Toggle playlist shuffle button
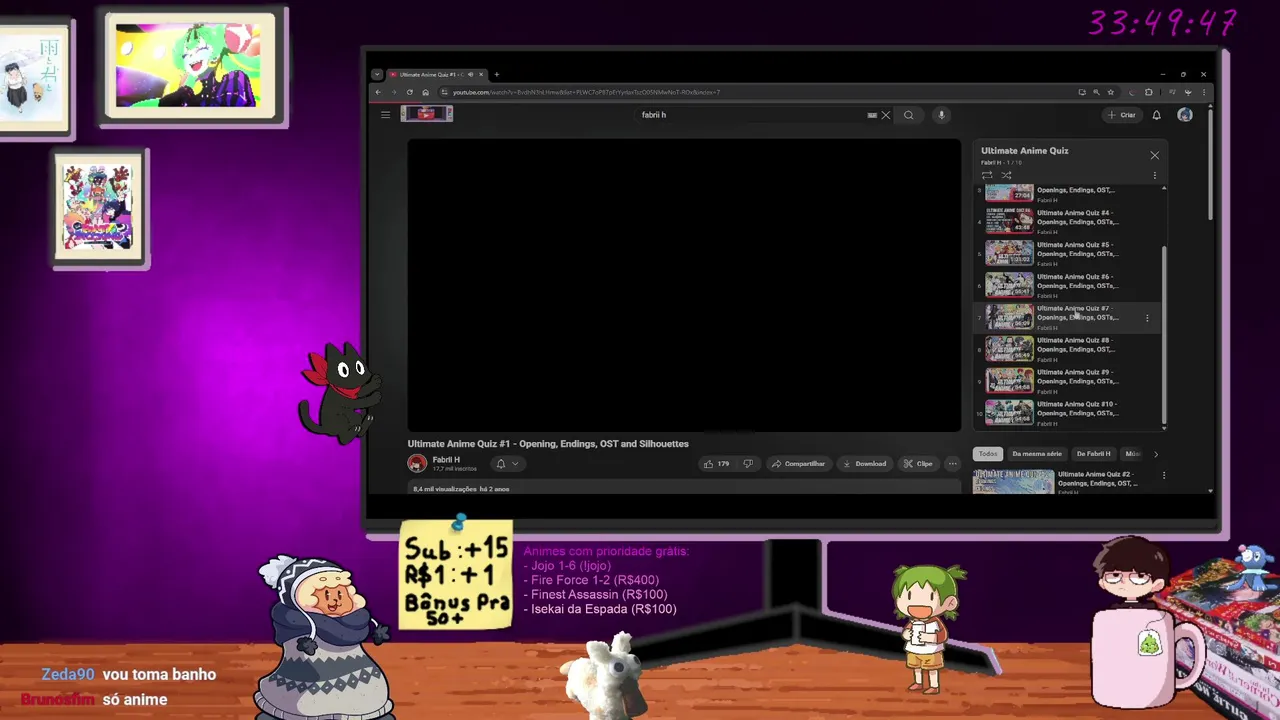This screenshot has width=1280, height=720. [1007, 175]
